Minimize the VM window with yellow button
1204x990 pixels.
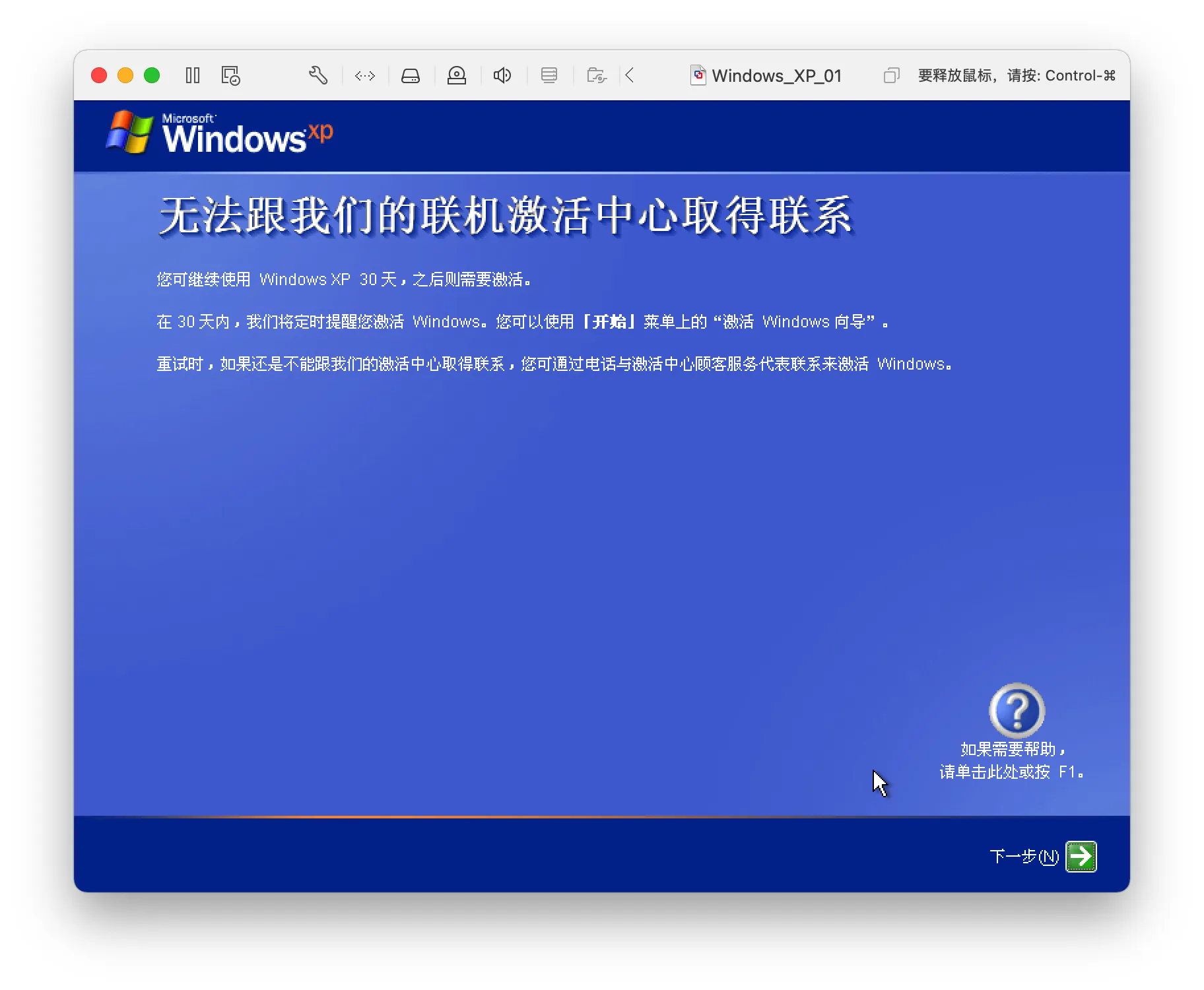[x=125, y=75]
